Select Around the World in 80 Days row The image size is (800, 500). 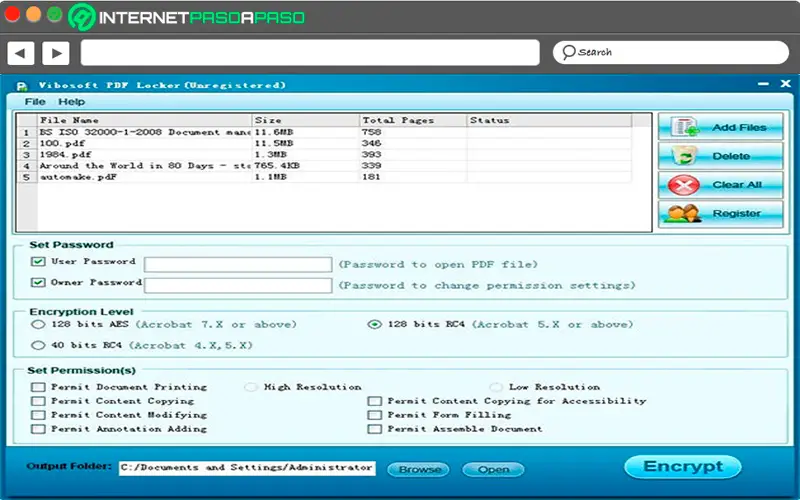tap(324, 166)
